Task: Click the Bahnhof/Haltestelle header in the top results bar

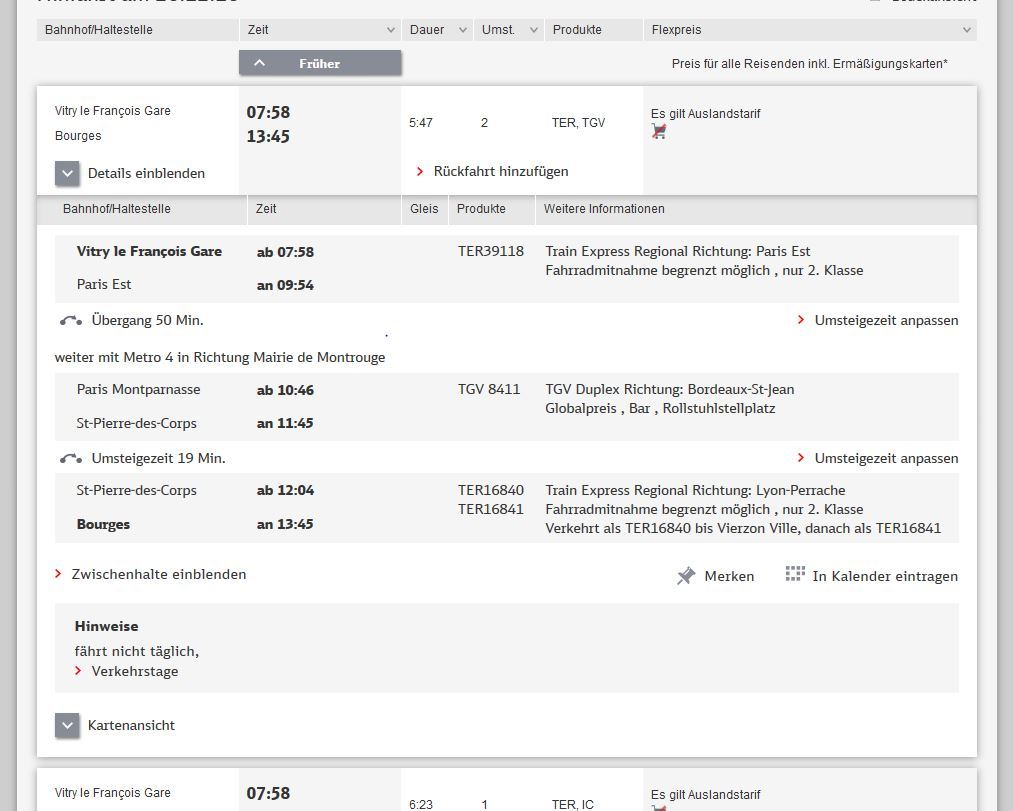Action: 99,30
